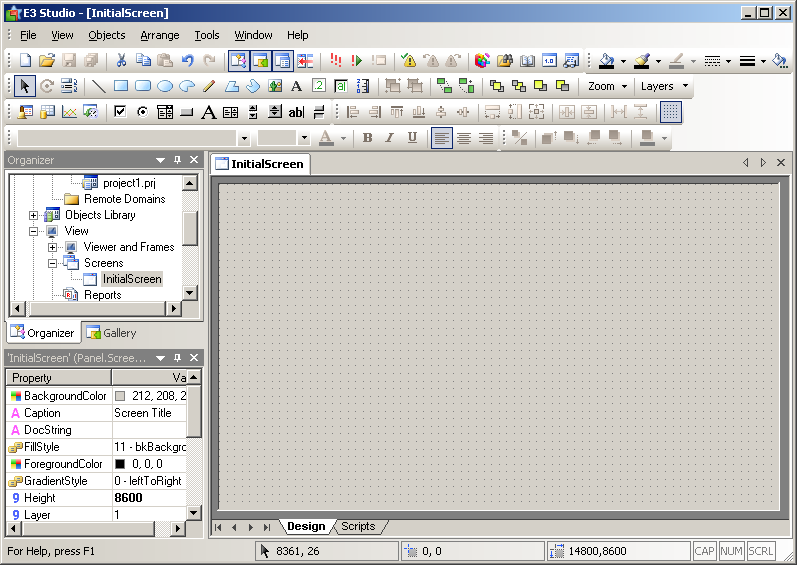
Task: Open an existing file with folder icon
Action: pos(47,61)
